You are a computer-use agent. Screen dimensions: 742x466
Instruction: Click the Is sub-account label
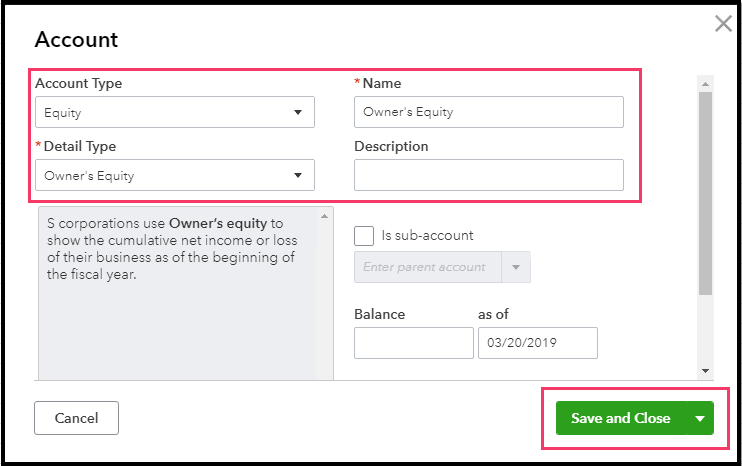click(428, 236)
